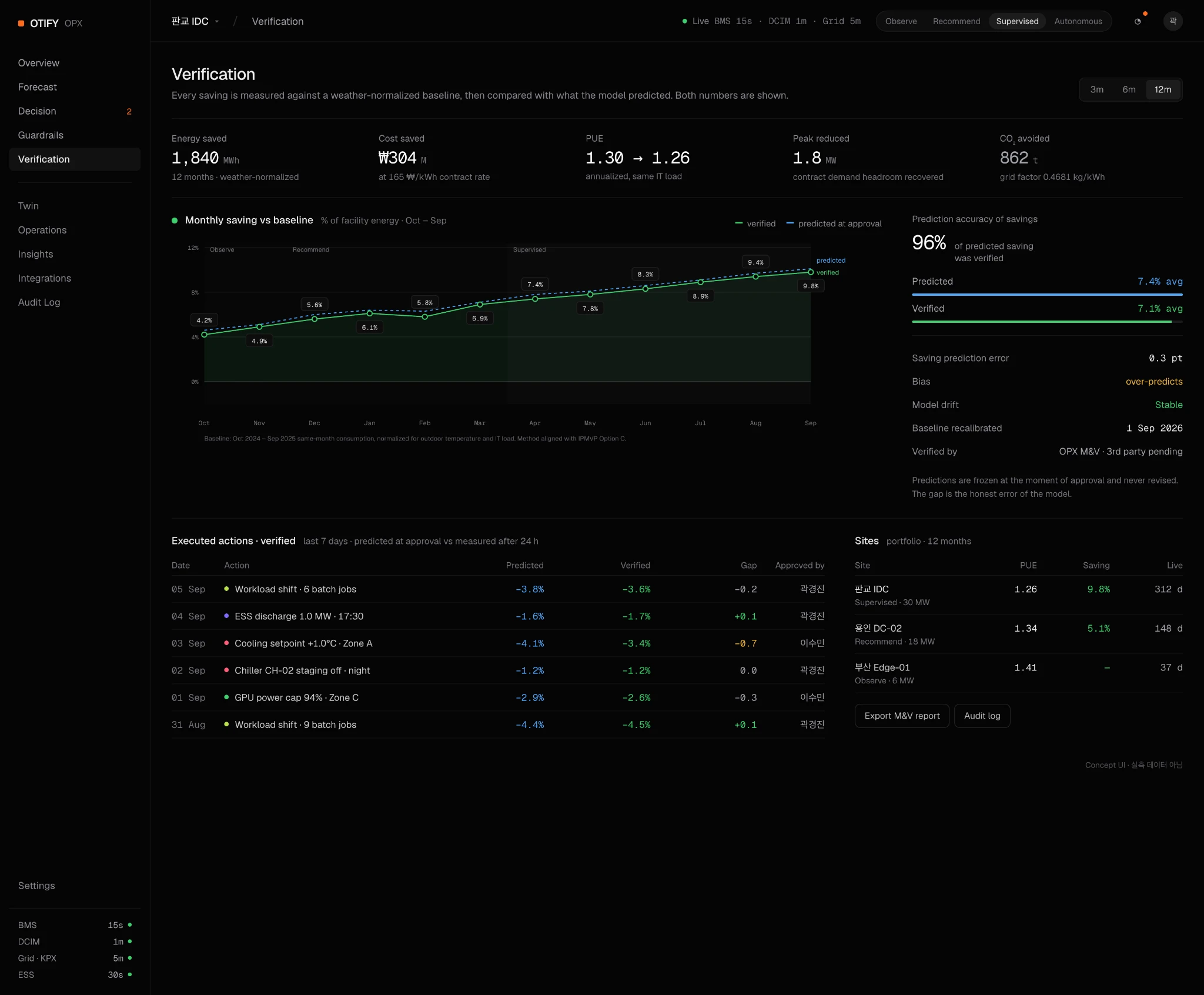
Task: Click the 'verified' legend entry
Action: point(755,223)
